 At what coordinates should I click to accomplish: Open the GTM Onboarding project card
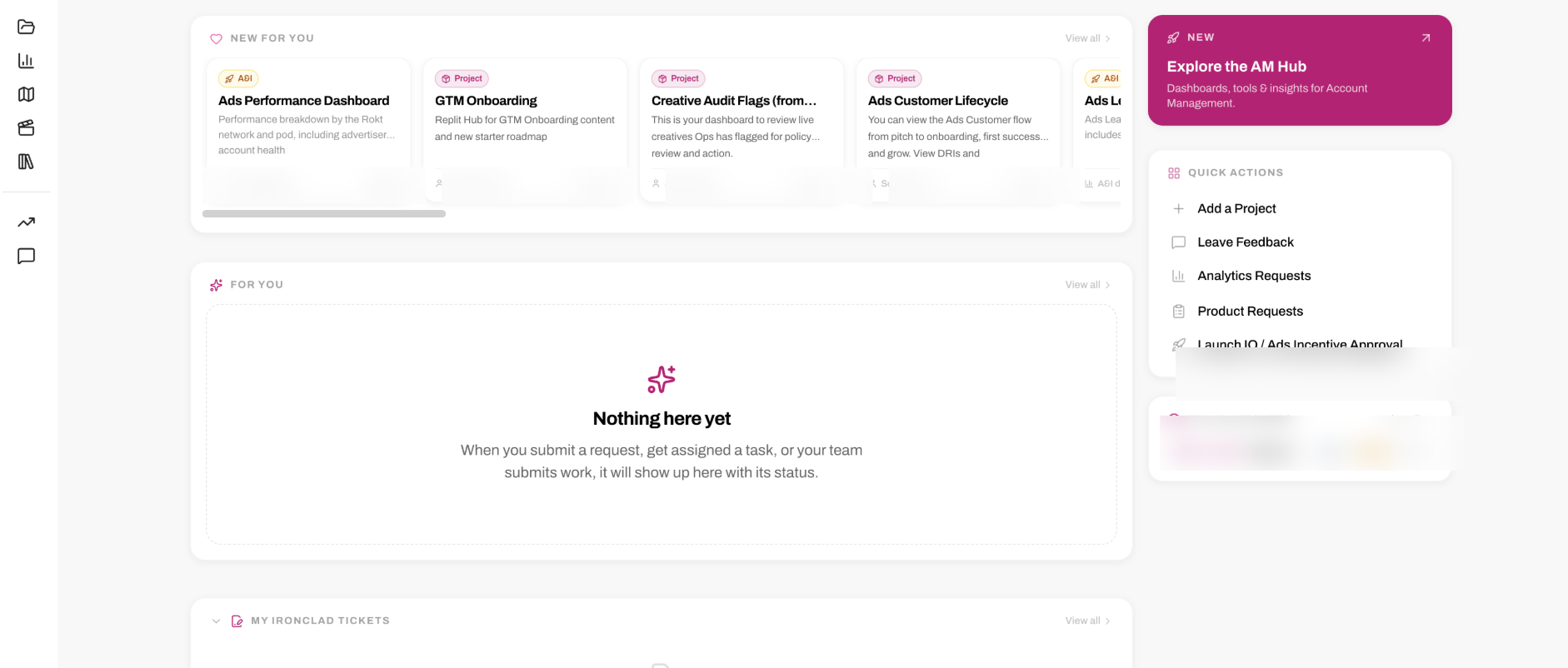tap(525, 129)
